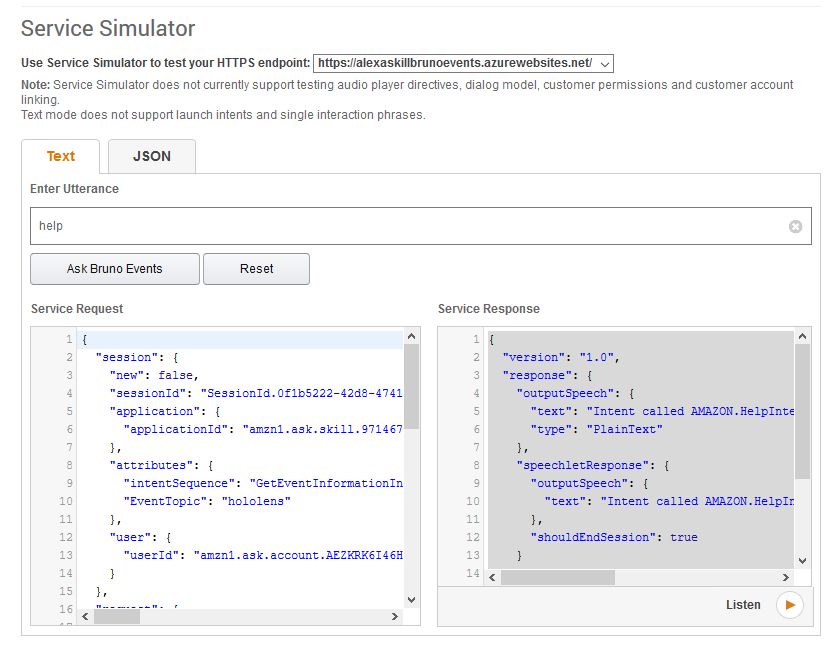Click Service Response scrollbar down arrow

(802, 561)
